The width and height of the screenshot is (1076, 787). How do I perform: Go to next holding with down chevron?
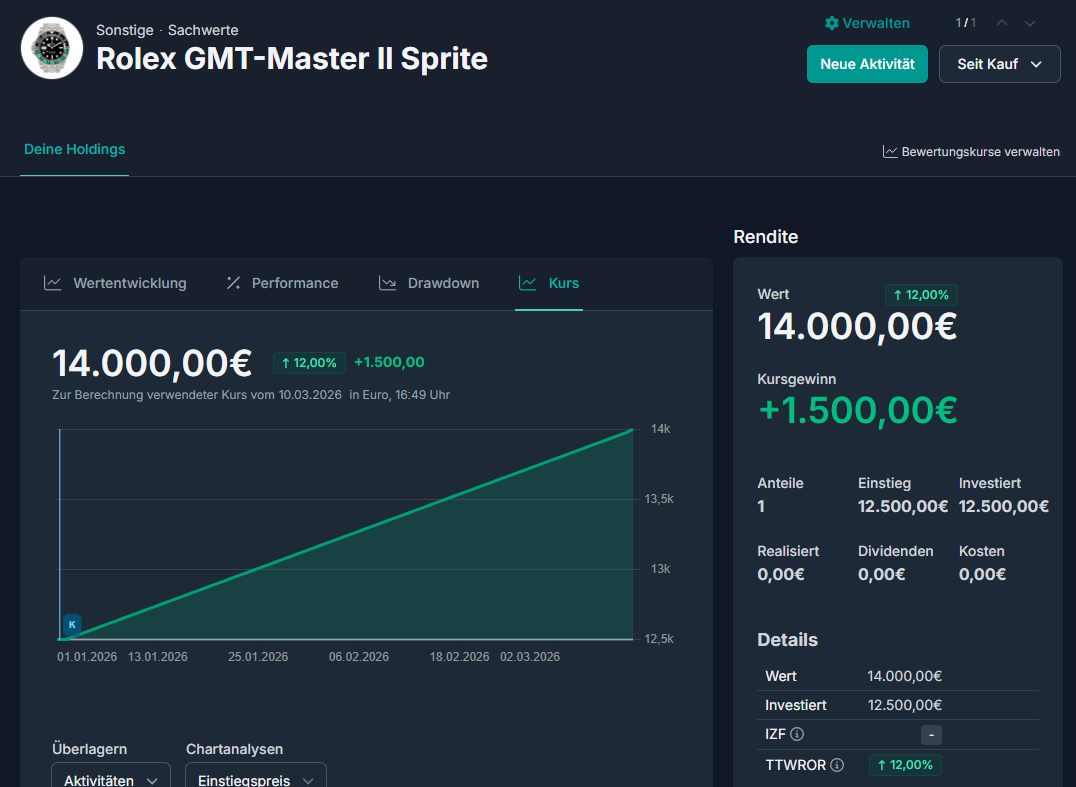(x=1030, y=23)
